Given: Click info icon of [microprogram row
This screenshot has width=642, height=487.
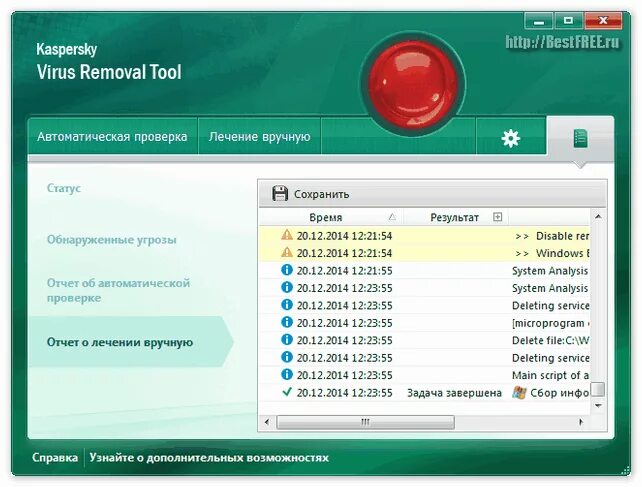Looking at the screenshot, I should click(x=287, y=322).
